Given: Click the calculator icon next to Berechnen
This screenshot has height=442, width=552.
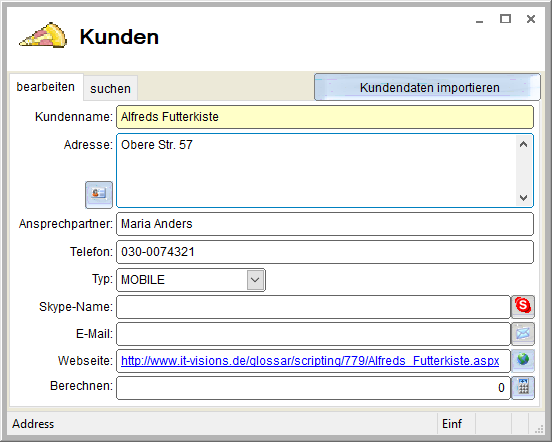Looking at the screenshot, I should (x=523, y=388).
